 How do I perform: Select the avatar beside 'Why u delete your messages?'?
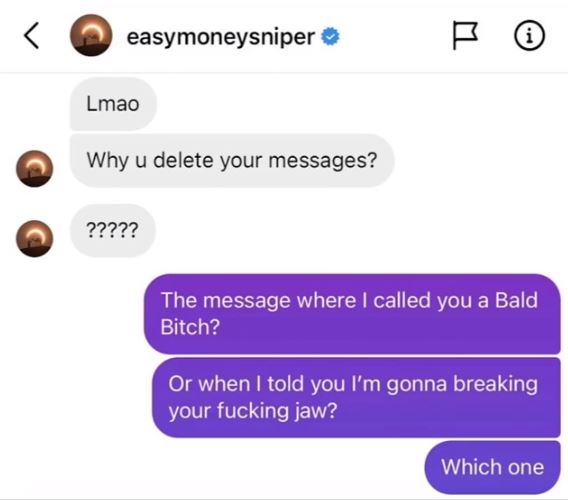(x=35, y=168)
